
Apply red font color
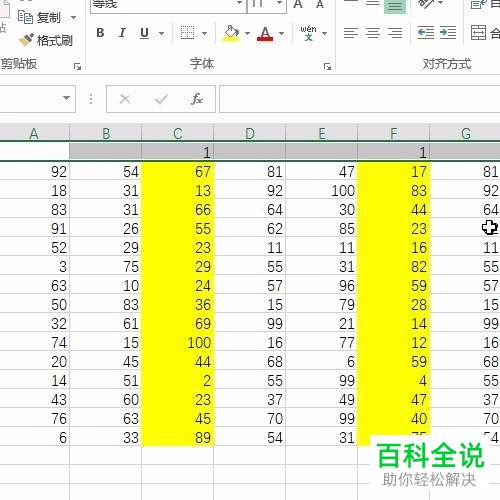(x=265, y=33)
